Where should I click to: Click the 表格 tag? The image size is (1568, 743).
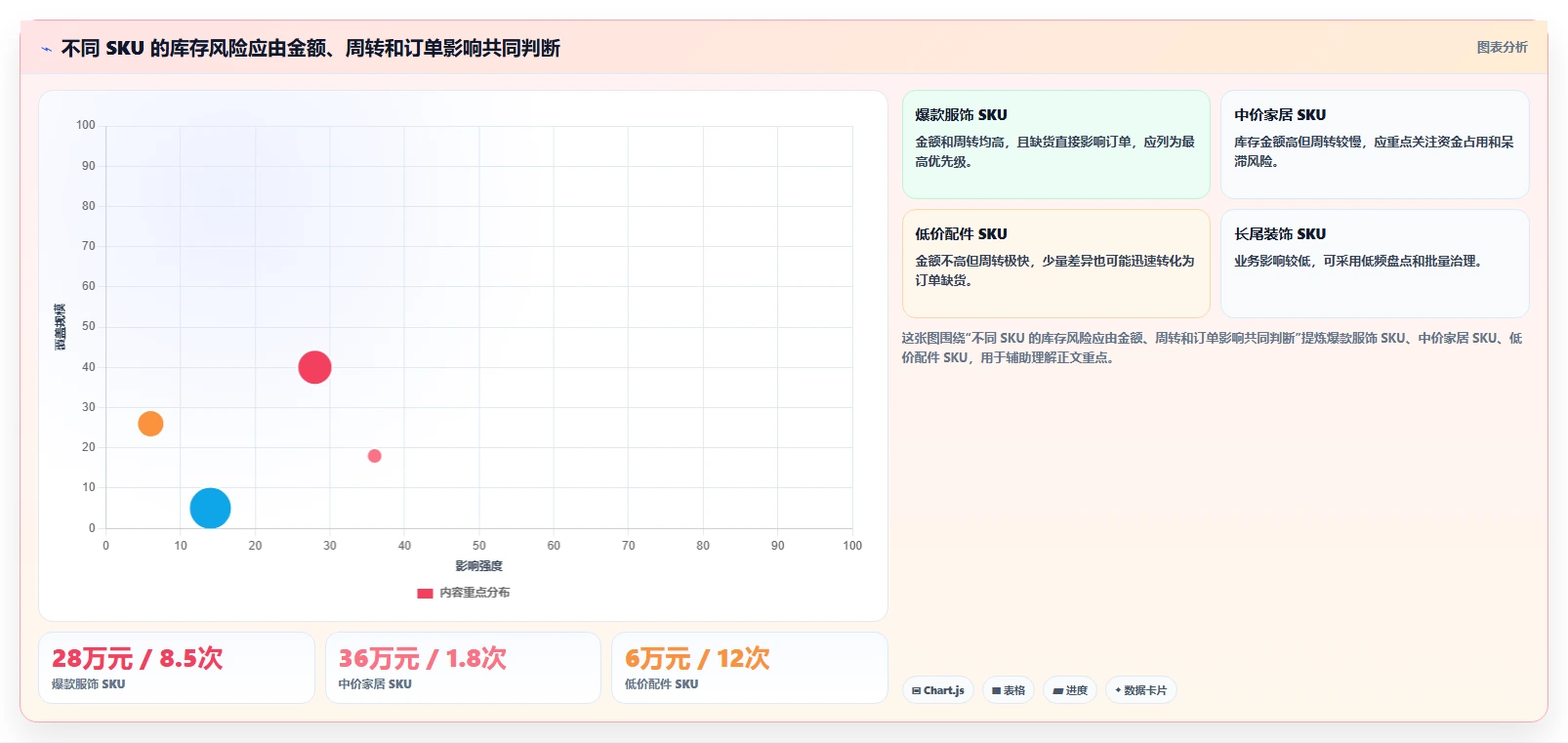1009,690
